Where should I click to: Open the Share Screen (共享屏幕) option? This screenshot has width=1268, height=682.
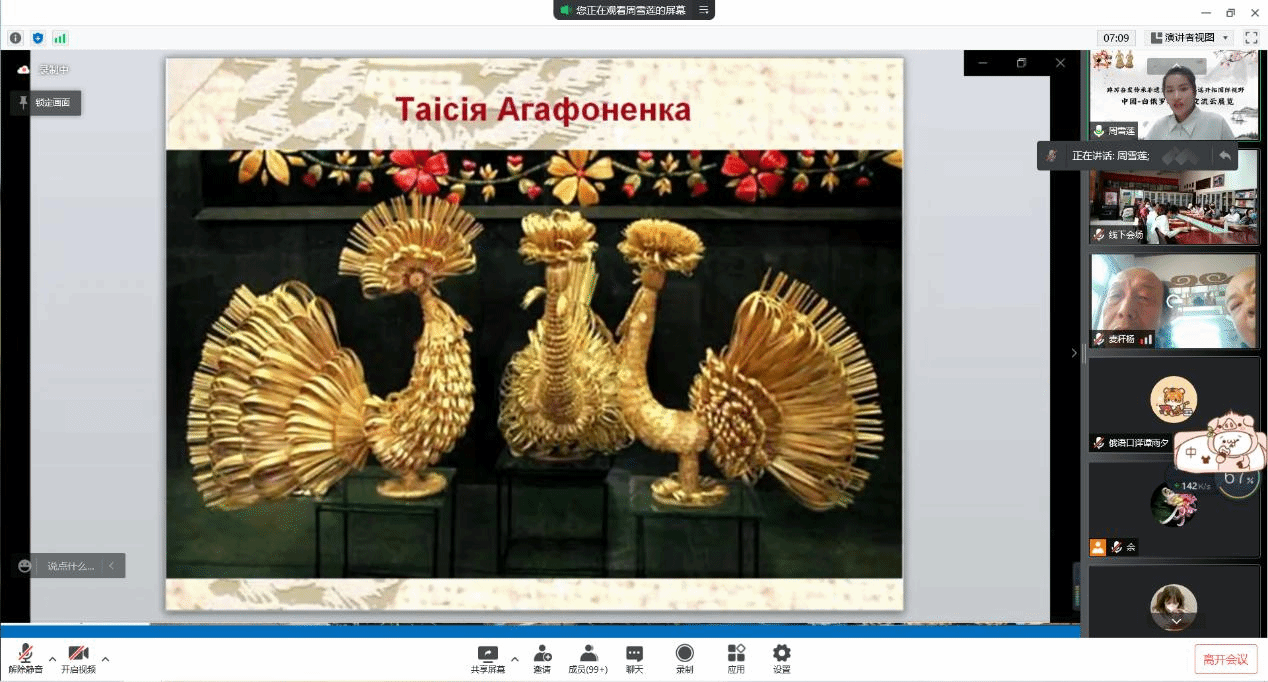[488, 657]
